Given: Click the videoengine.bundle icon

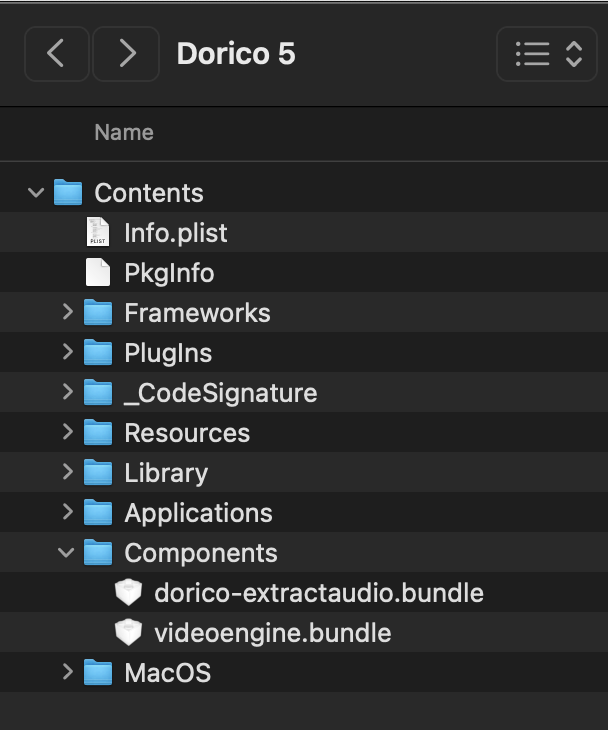Looking at the screenshot, I should pos(128,633).
